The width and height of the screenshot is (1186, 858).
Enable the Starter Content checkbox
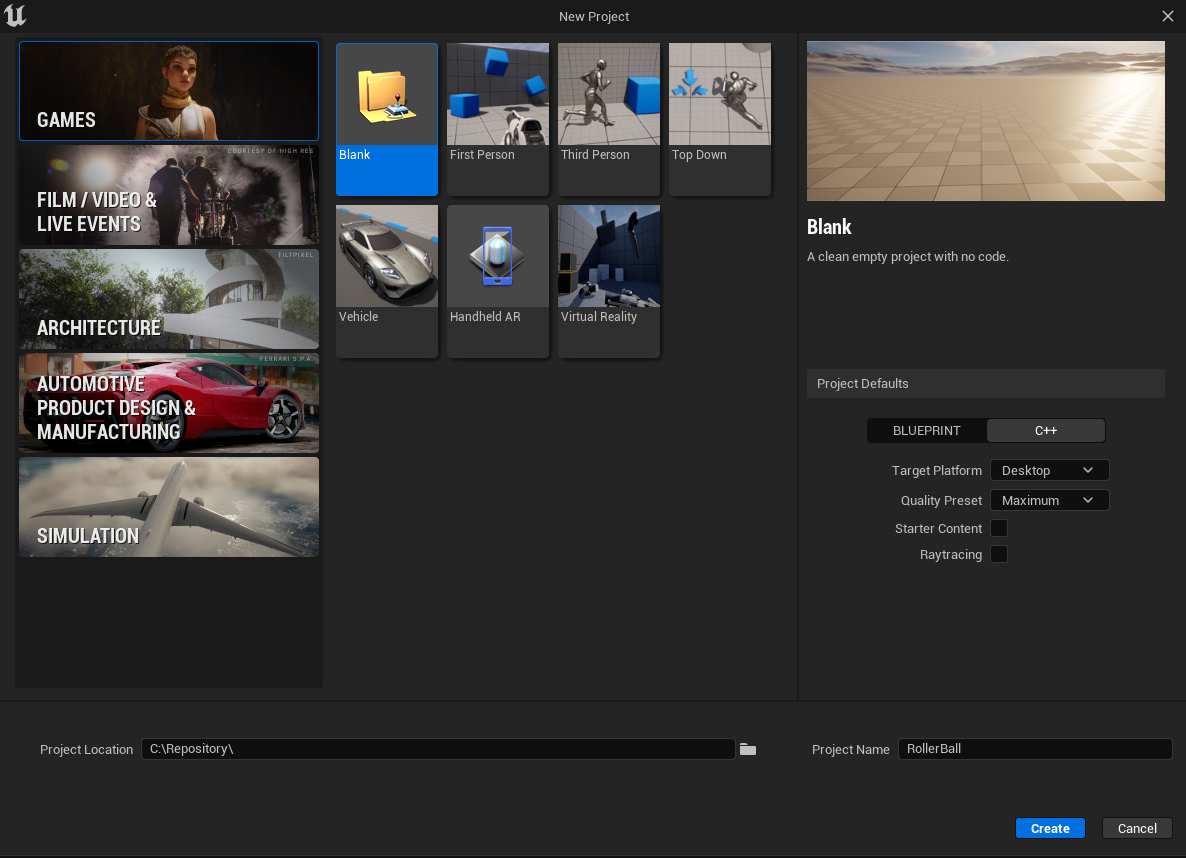998,528
